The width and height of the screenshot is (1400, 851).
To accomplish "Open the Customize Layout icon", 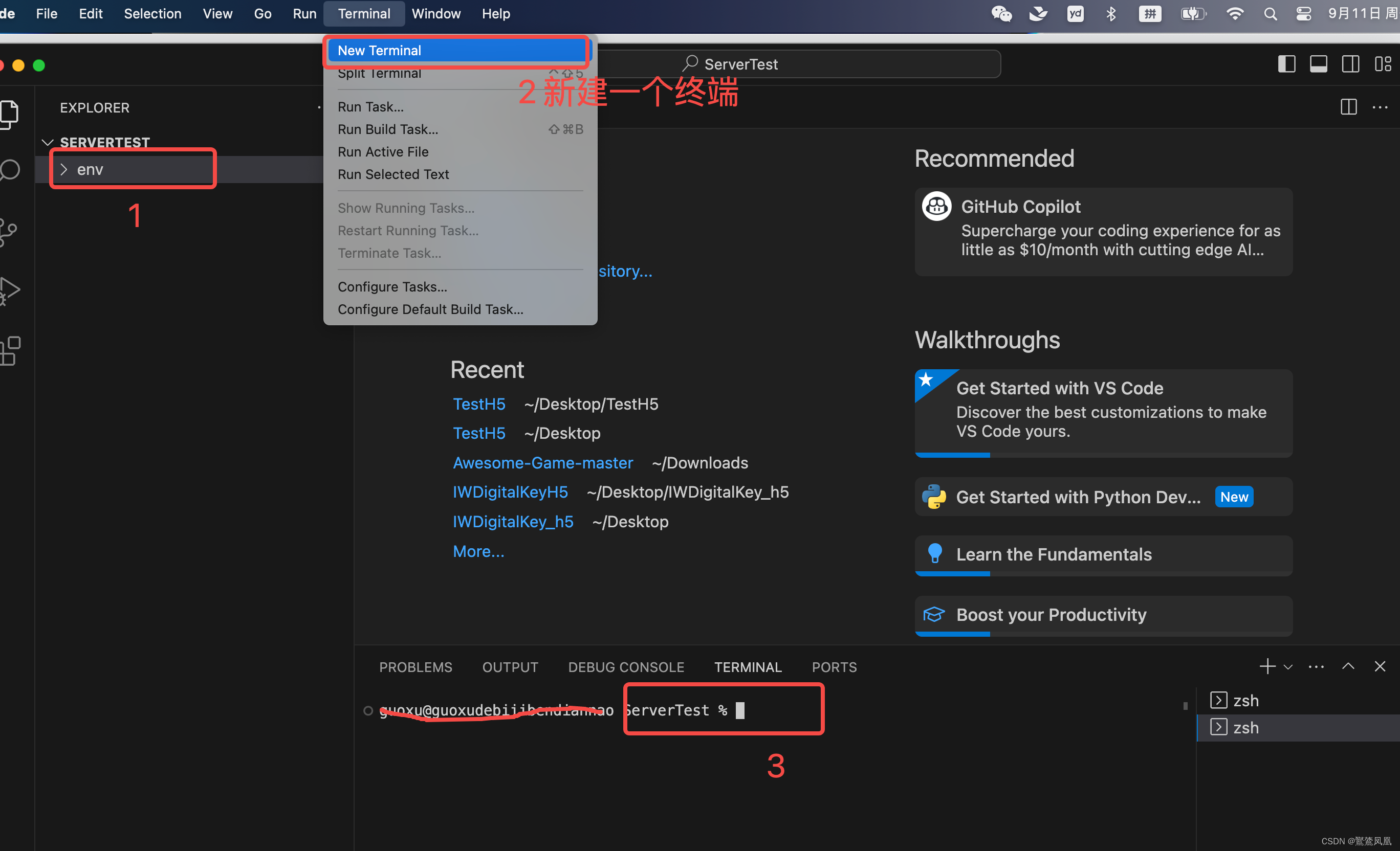I will pyautogui.click(x=1383, y=63).
